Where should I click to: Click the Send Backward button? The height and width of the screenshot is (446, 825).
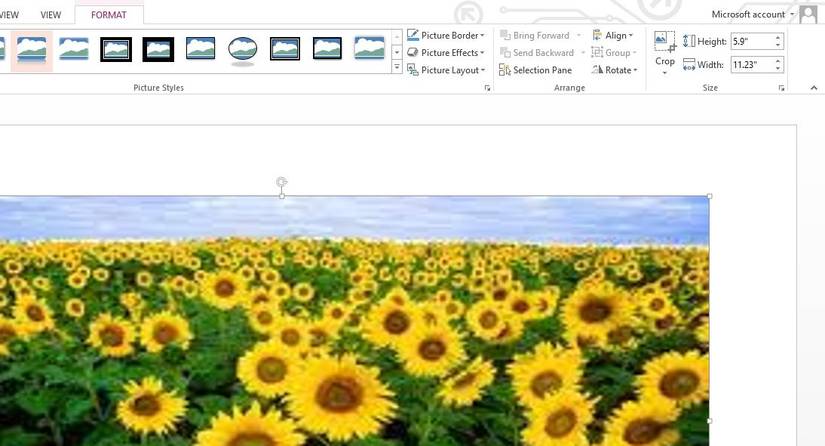point(537,53)
